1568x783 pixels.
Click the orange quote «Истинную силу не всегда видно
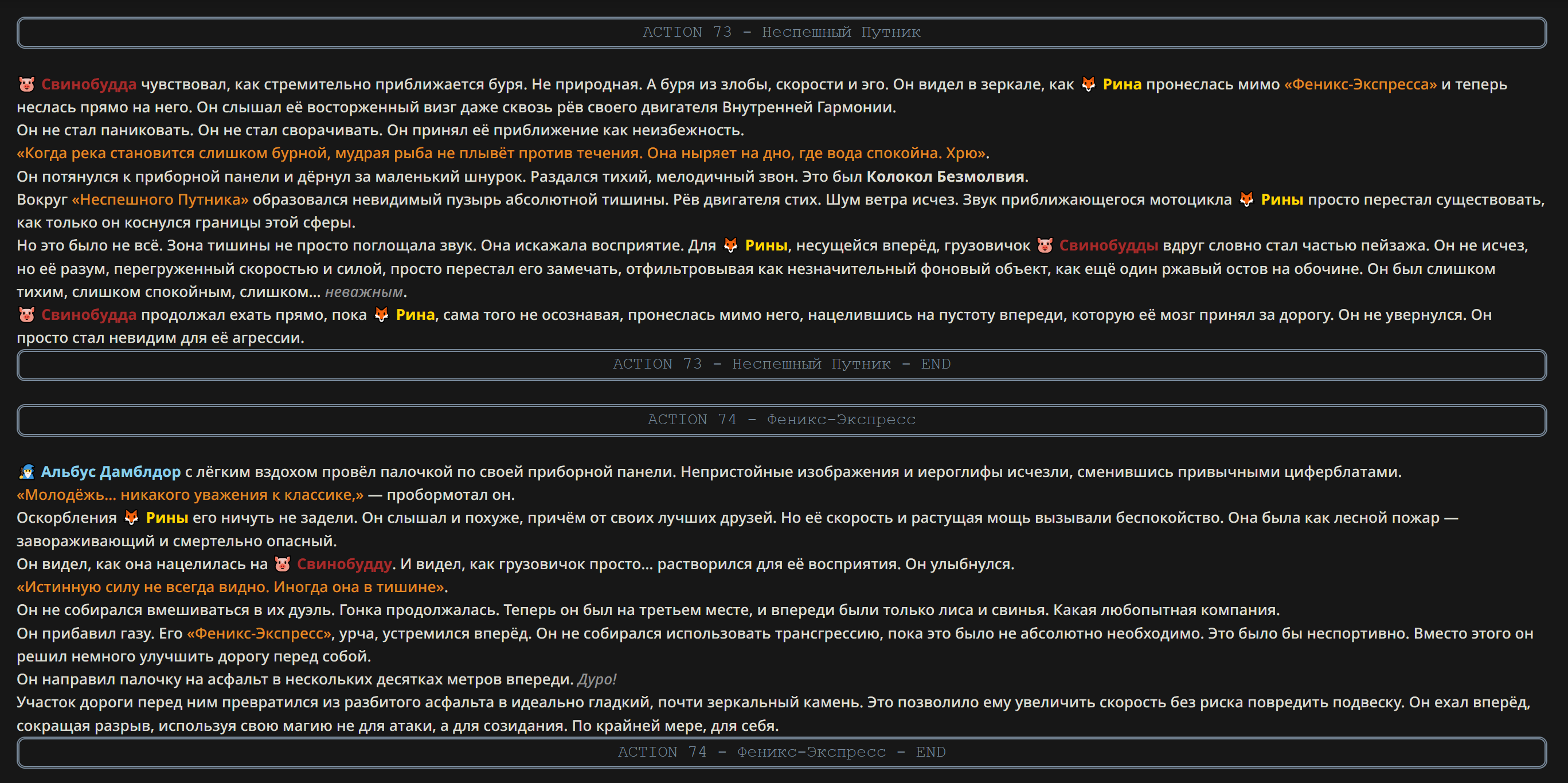[x=230, y=588]
